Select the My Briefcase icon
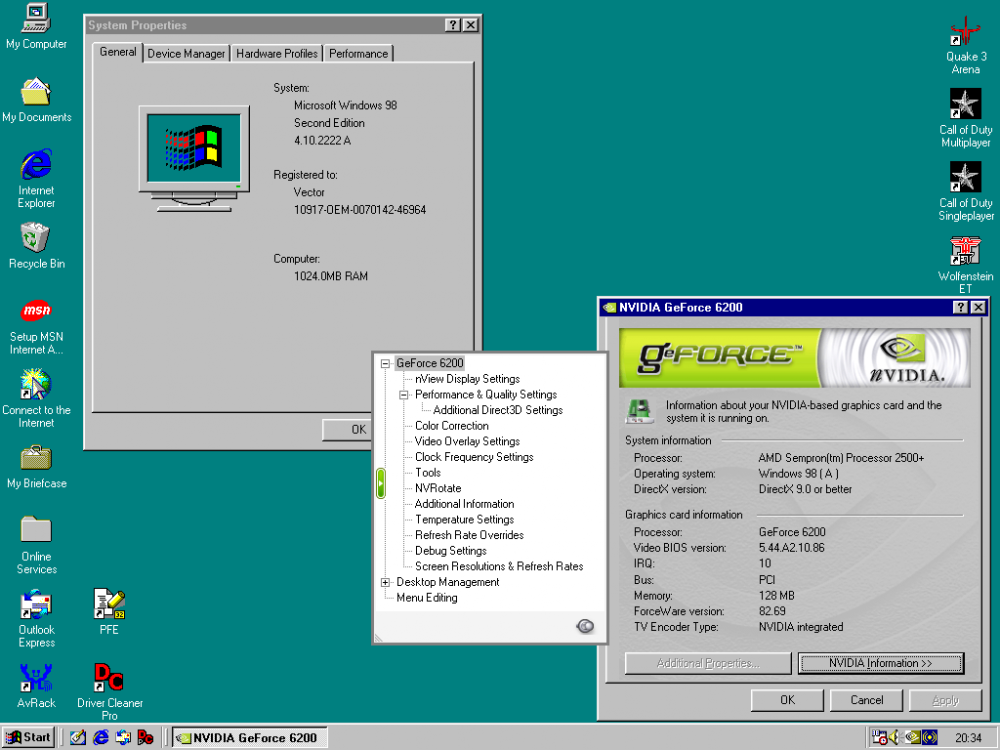This screenshot has width=1000, height=750. [36, 466]
